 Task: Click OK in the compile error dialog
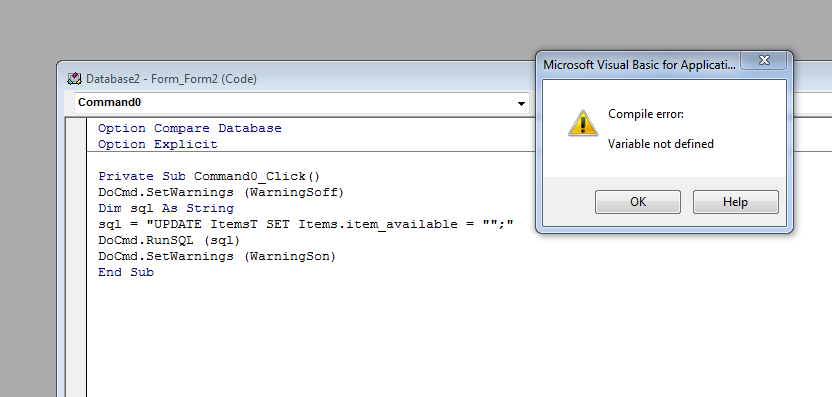click(637, 202)
